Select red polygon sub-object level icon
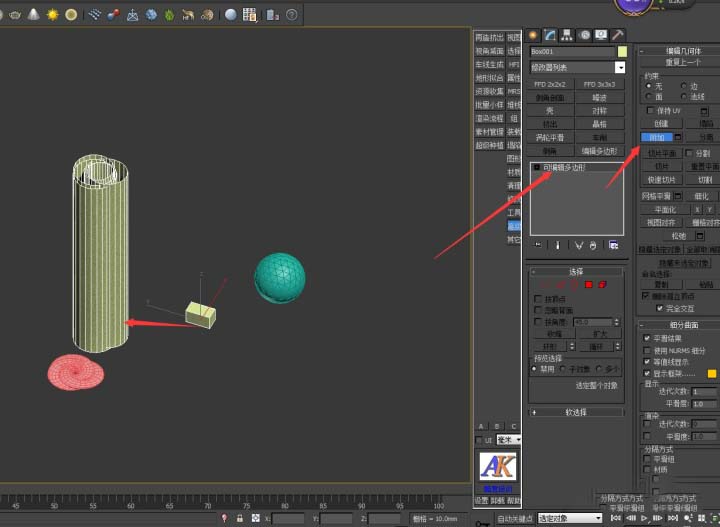720x527 pixels. tap(589, 285)
